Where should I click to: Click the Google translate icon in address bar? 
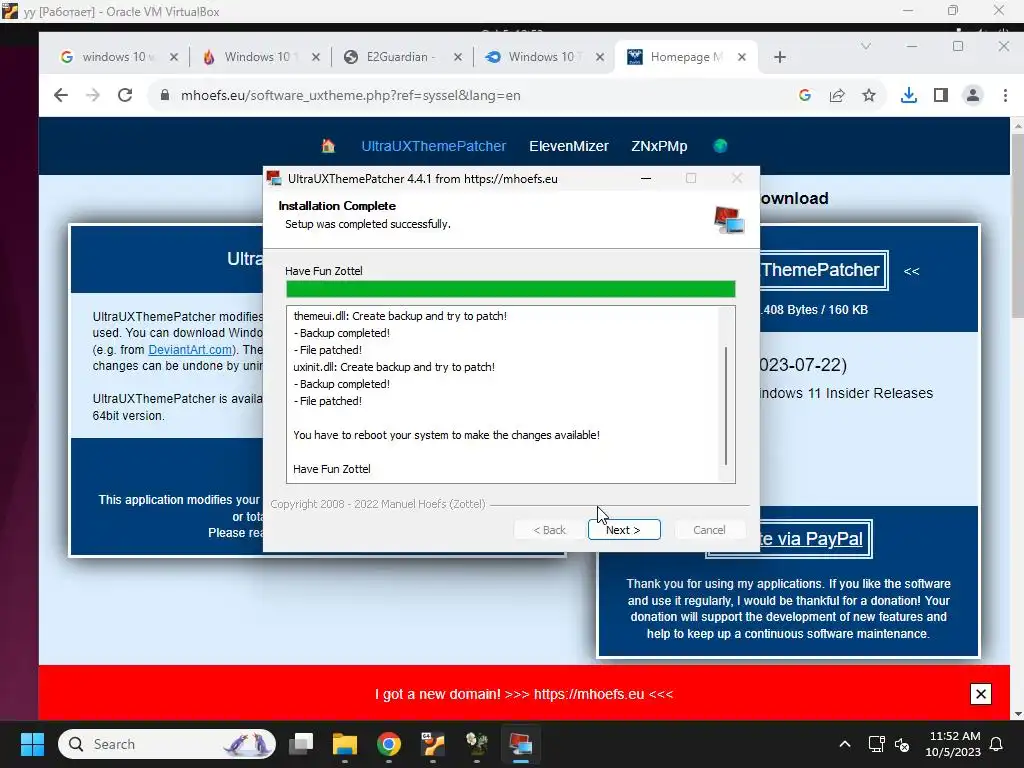(x=805, y=95)
